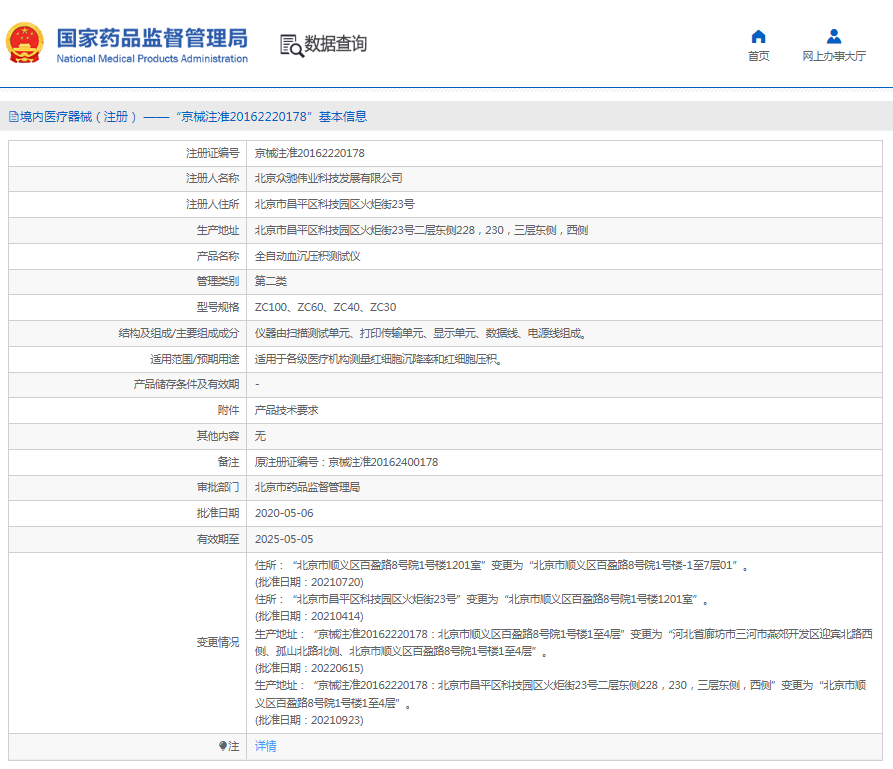The width and height of the screenshot is (893, 769).
Task: Click the 产品技术要求 attachment text
Action: [x=286, y=410]
